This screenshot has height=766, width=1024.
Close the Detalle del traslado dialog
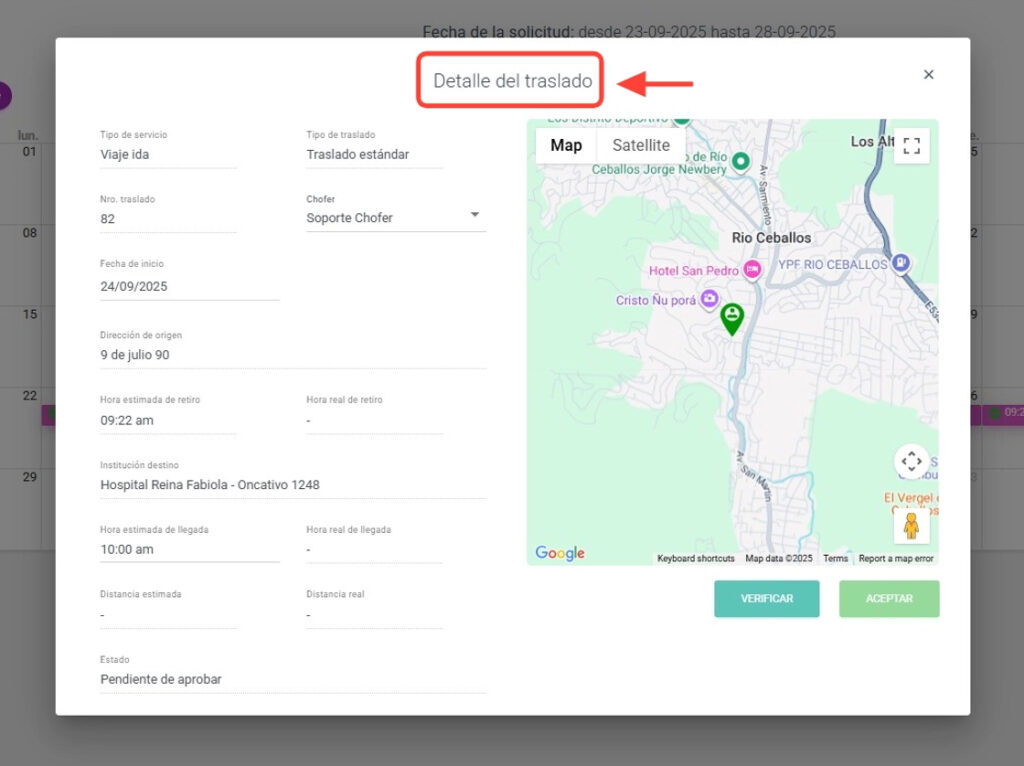click(928, 75)
